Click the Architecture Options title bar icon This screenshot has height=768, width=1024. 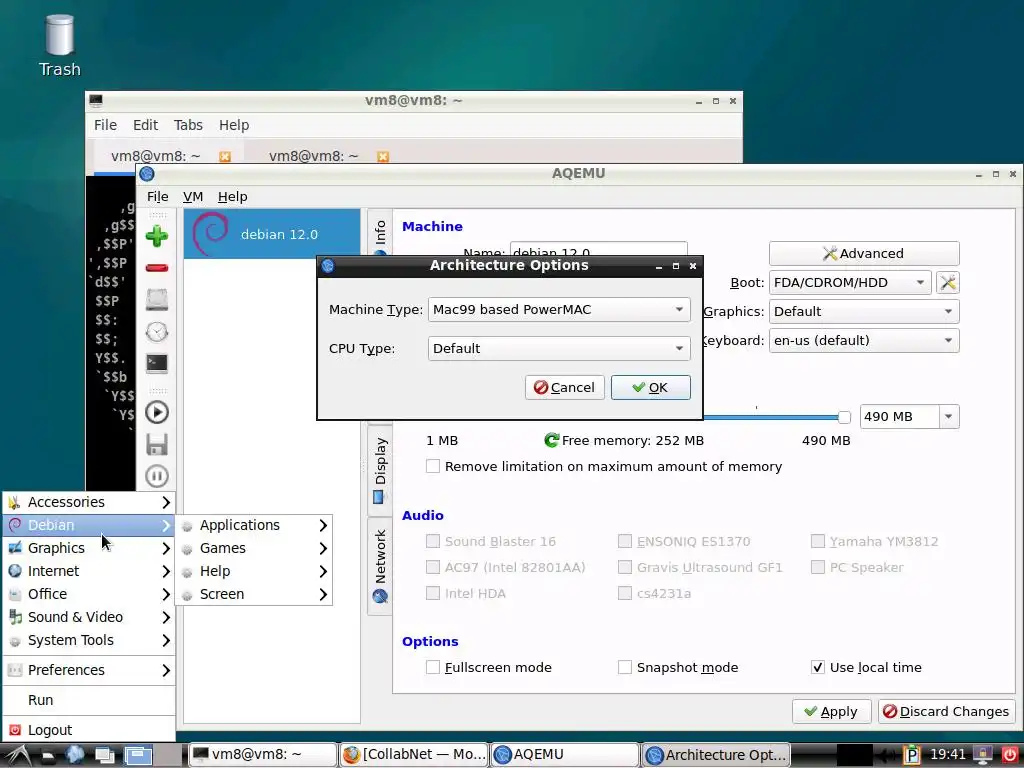(328, 266)
